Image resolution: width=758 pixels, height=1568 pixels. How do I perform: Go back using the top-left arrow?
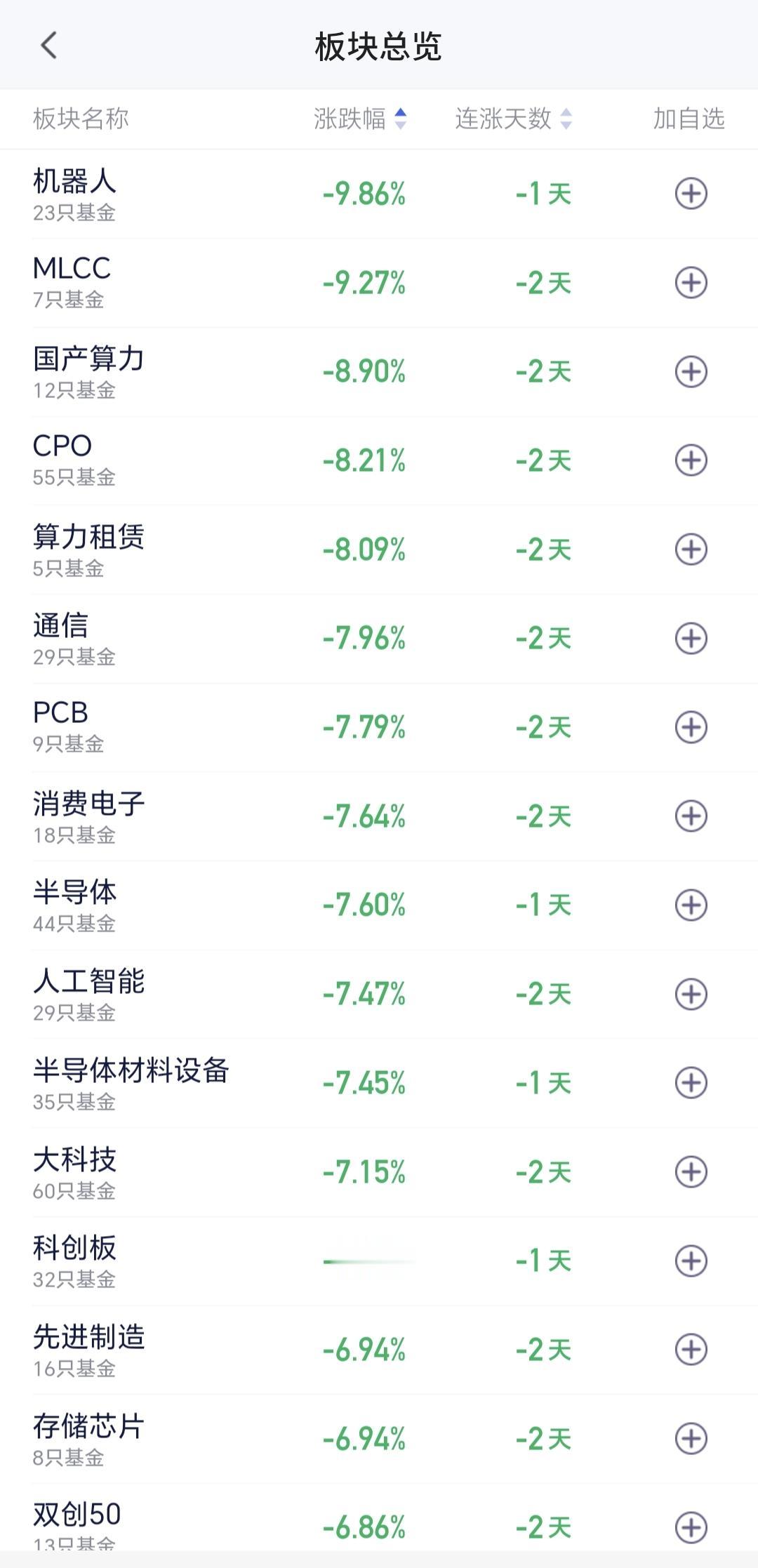[48, 46]
